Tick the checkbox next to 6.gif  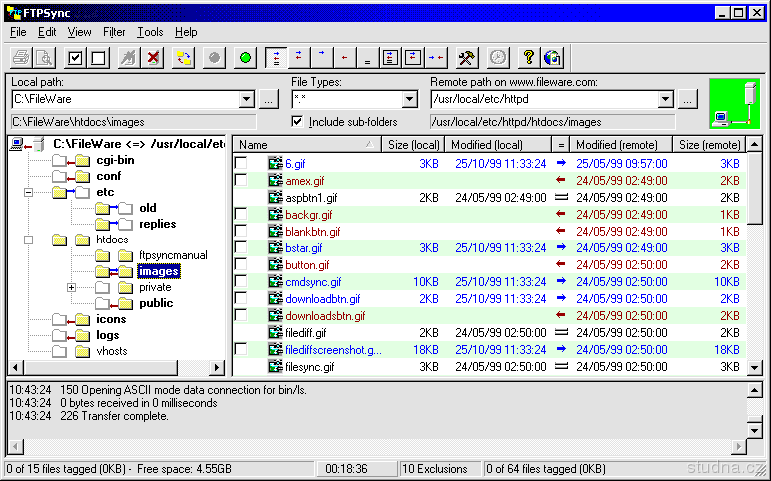[x=241, y=163]
